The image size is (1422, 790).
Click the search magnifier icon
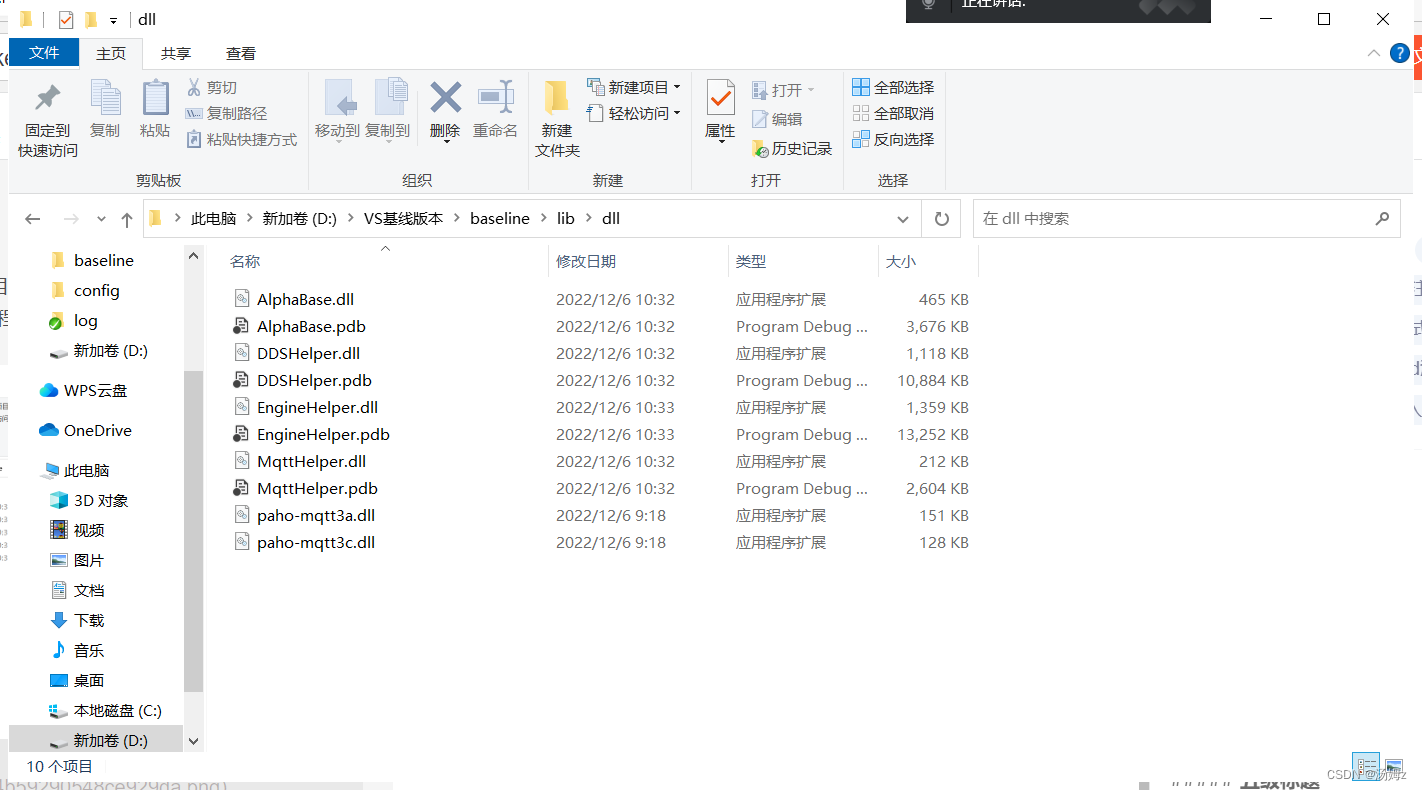tap(1382, 218)
